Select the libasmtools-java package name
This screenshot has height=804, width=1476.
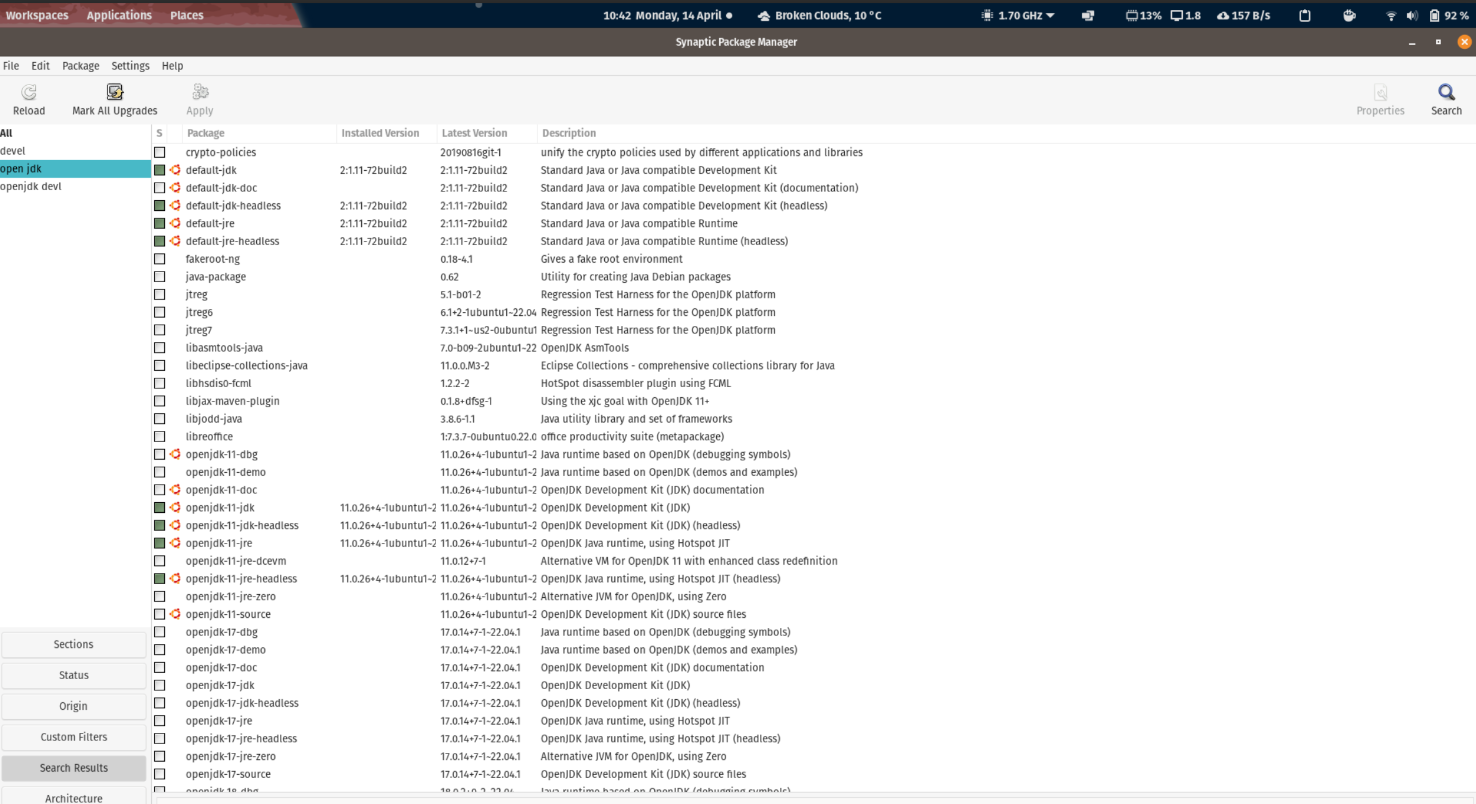(x=224, y=348)
